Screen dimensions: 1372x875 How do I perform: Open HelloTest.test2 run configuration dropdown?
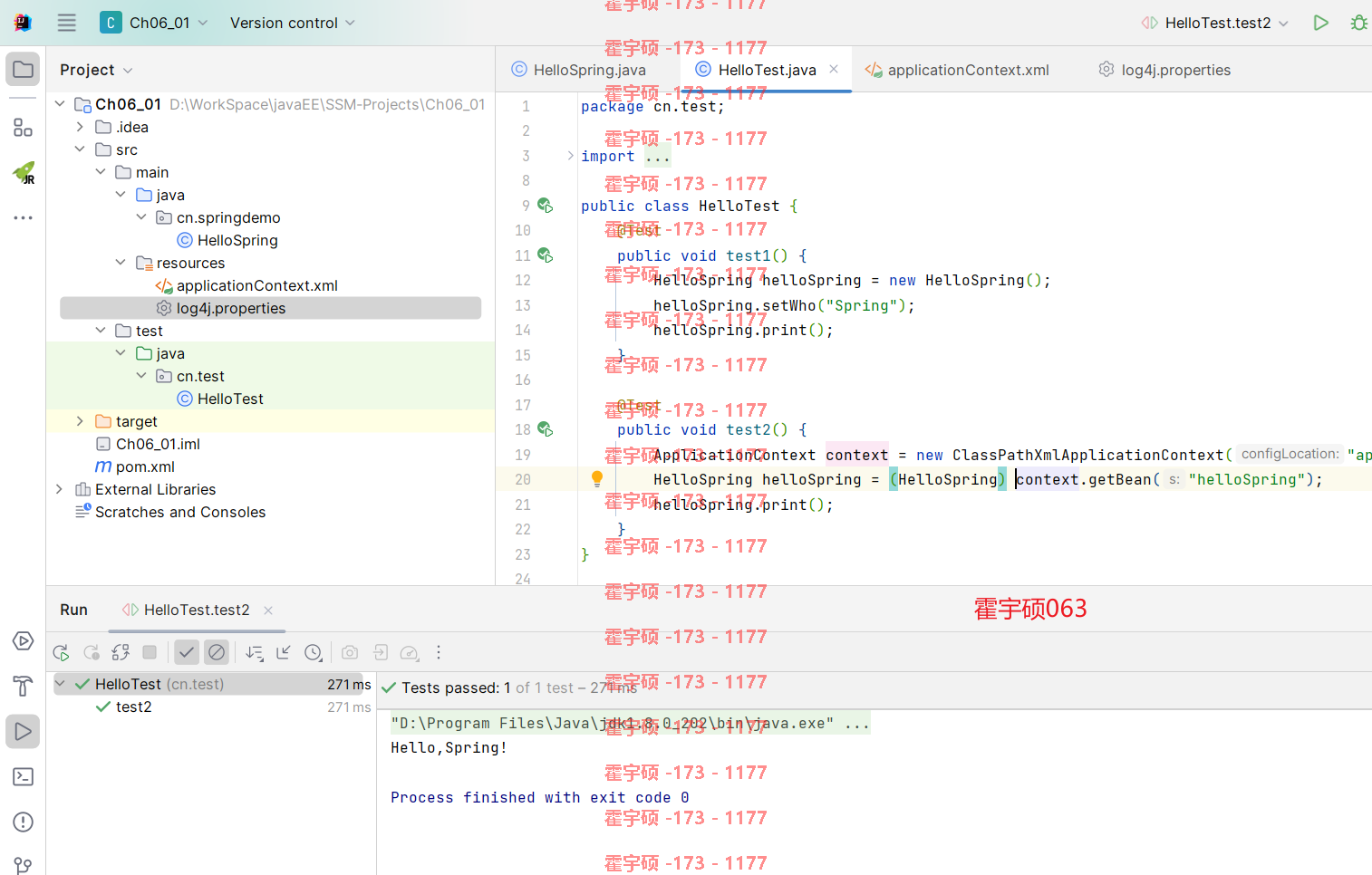click(x=1215, y=23)
